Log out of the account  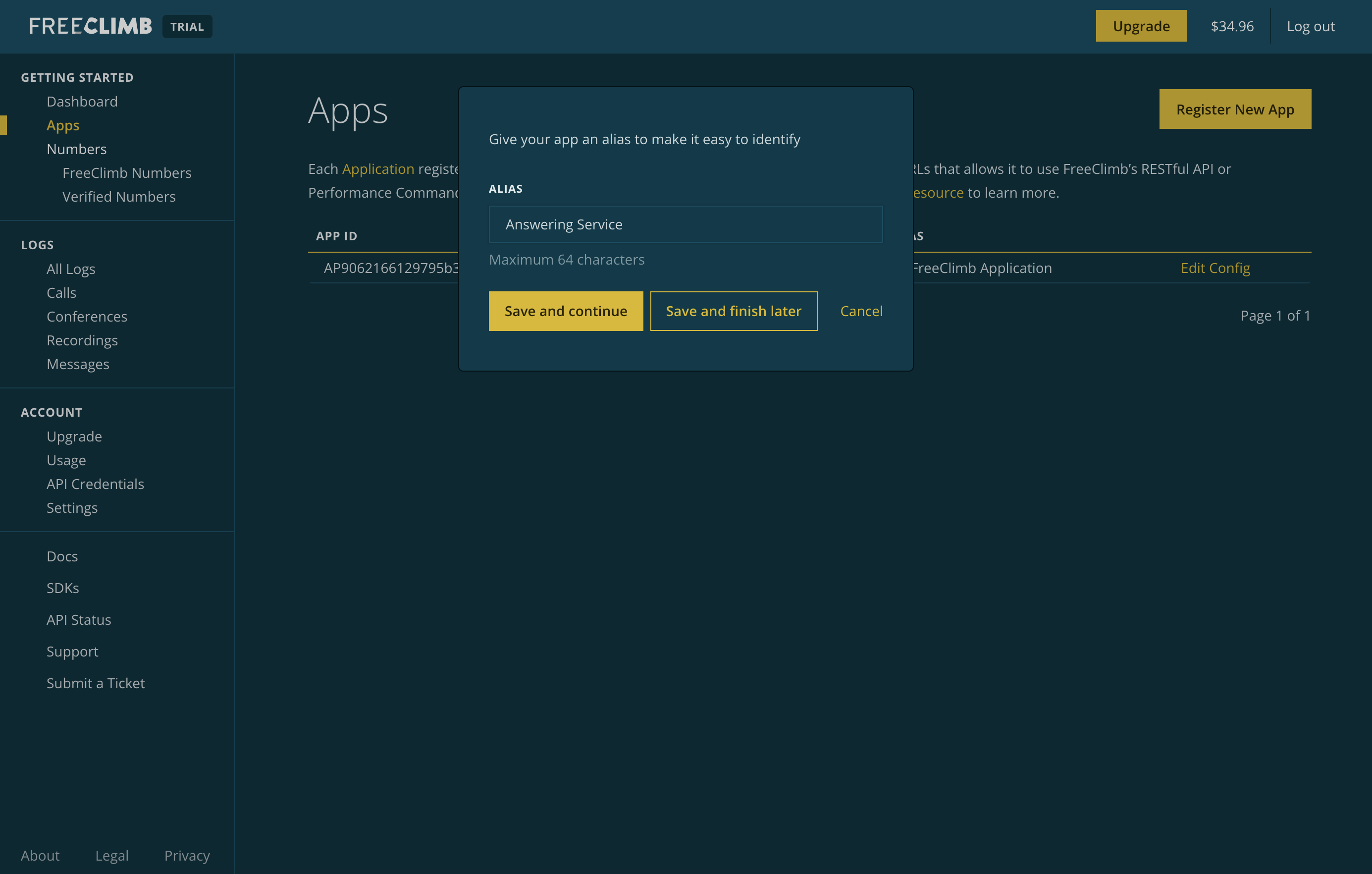1311,26
